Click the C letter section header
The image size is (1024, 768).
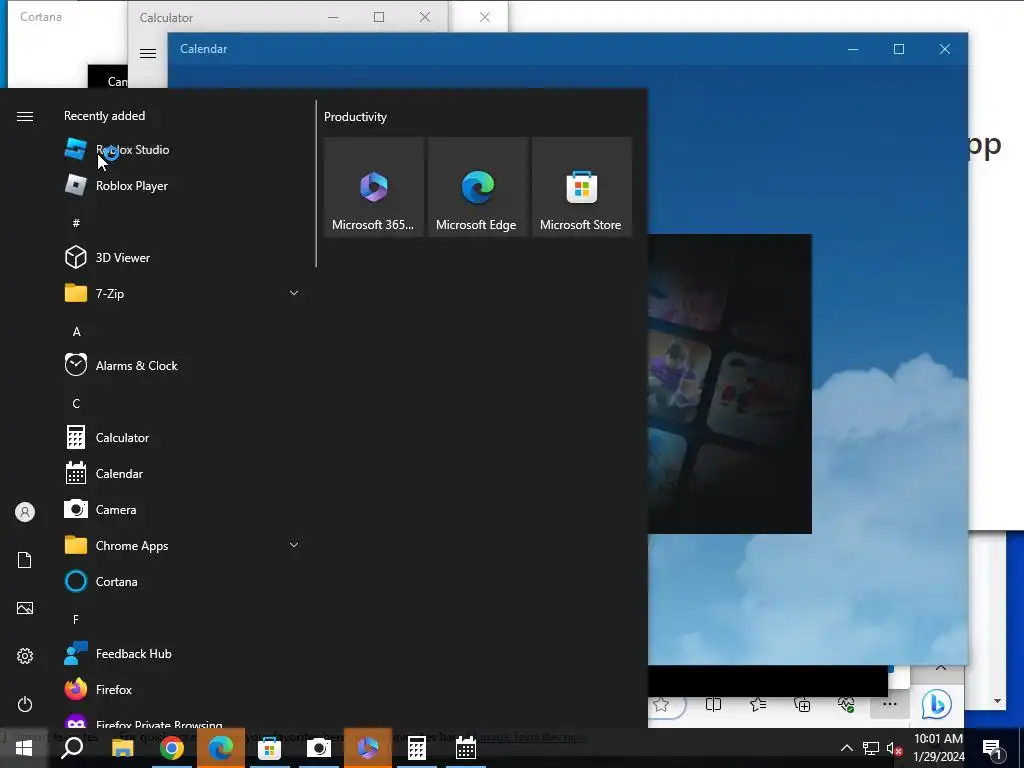[x=76, y=403]
